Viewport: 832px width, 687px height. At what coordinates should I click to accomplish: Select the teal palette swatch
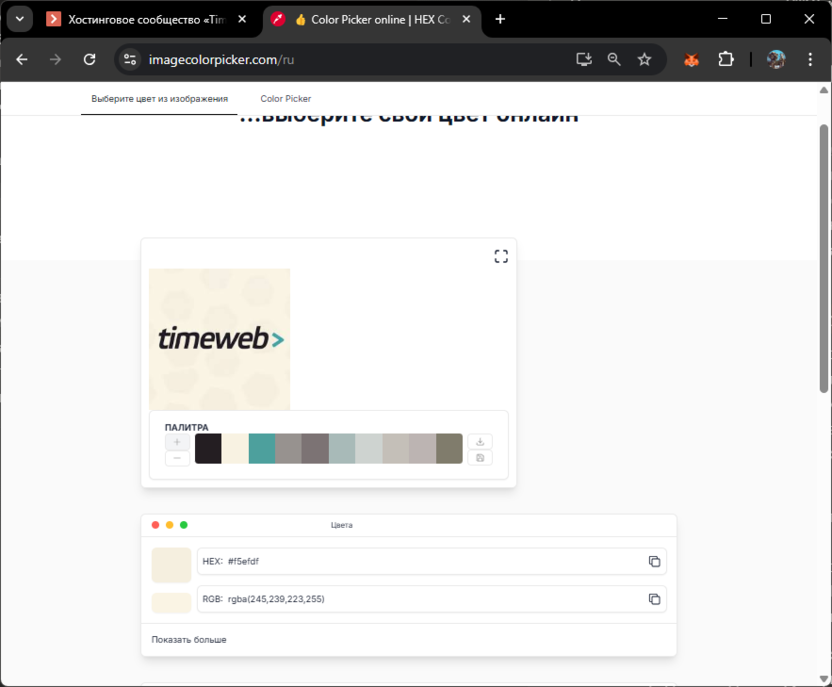(262, 449)
